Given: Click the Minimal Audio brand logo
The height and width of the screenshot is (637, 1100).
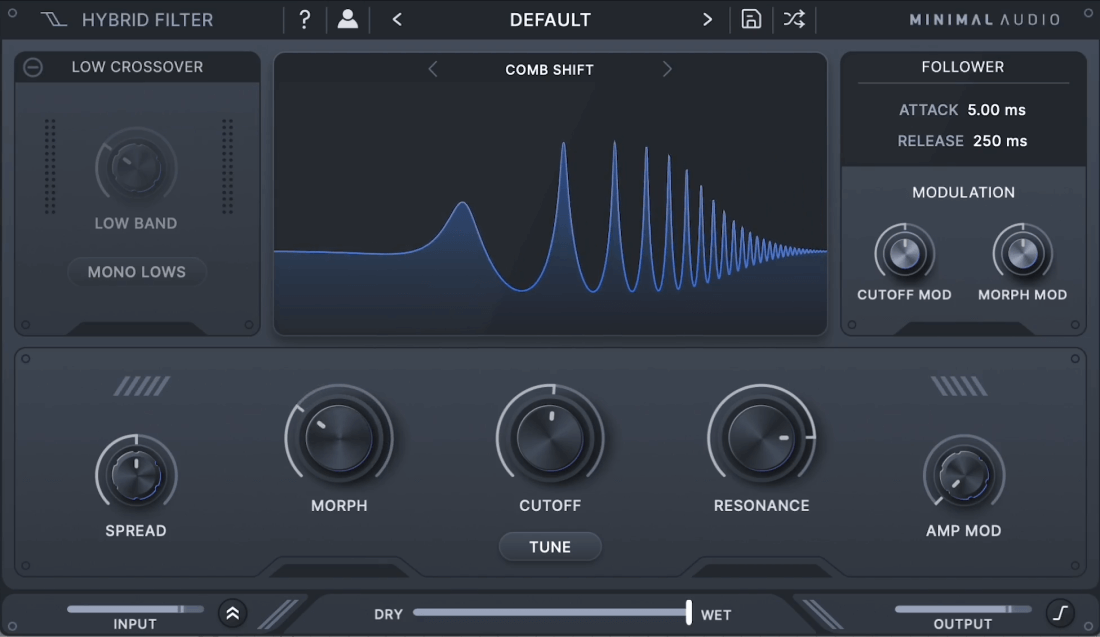Looking at the screenshot, I should coord(984,20).
